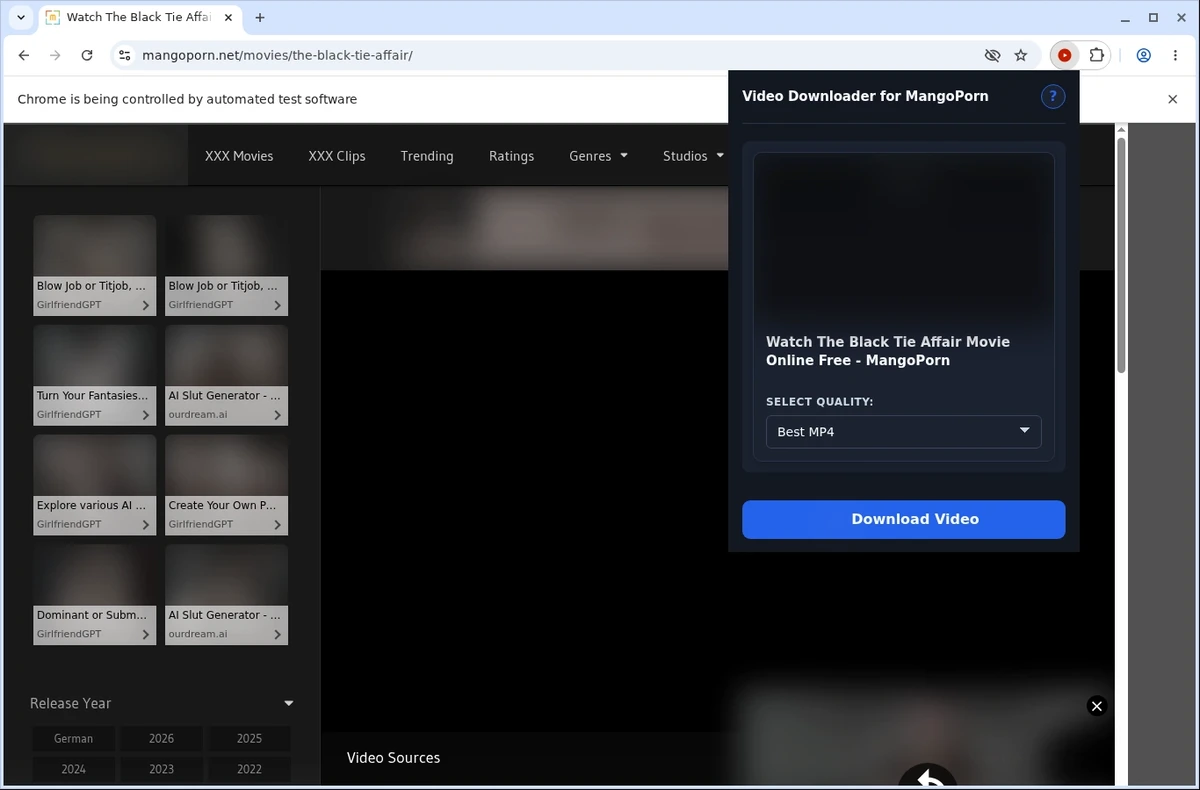Open the Chrome three-dot menu

1175,56
